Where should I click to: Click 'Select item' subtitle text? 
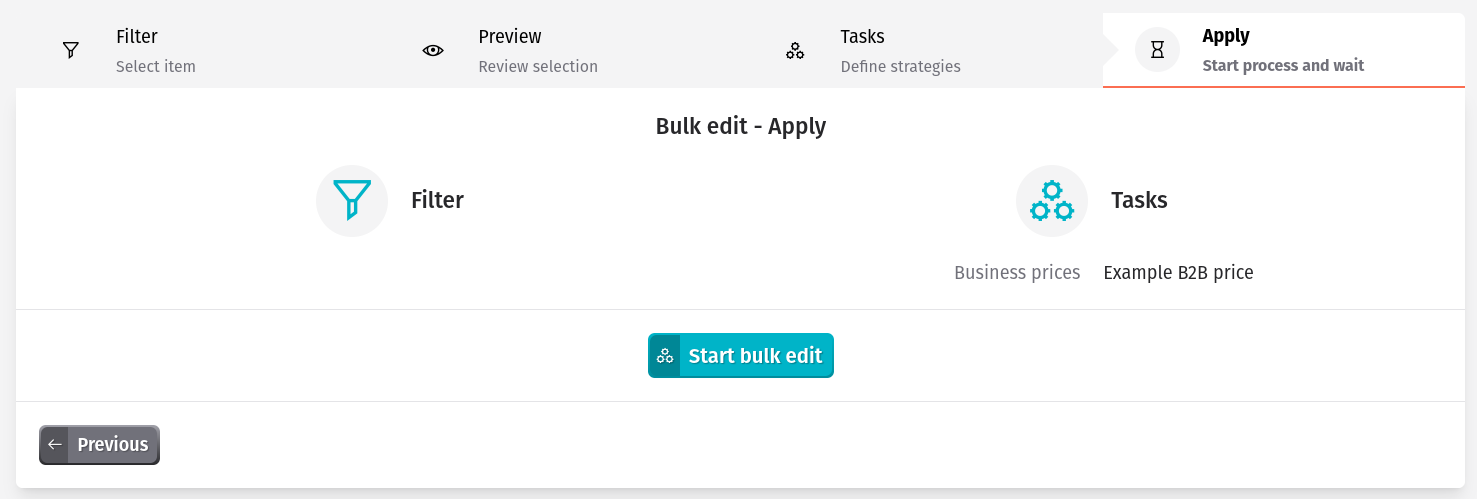[156, 67]
